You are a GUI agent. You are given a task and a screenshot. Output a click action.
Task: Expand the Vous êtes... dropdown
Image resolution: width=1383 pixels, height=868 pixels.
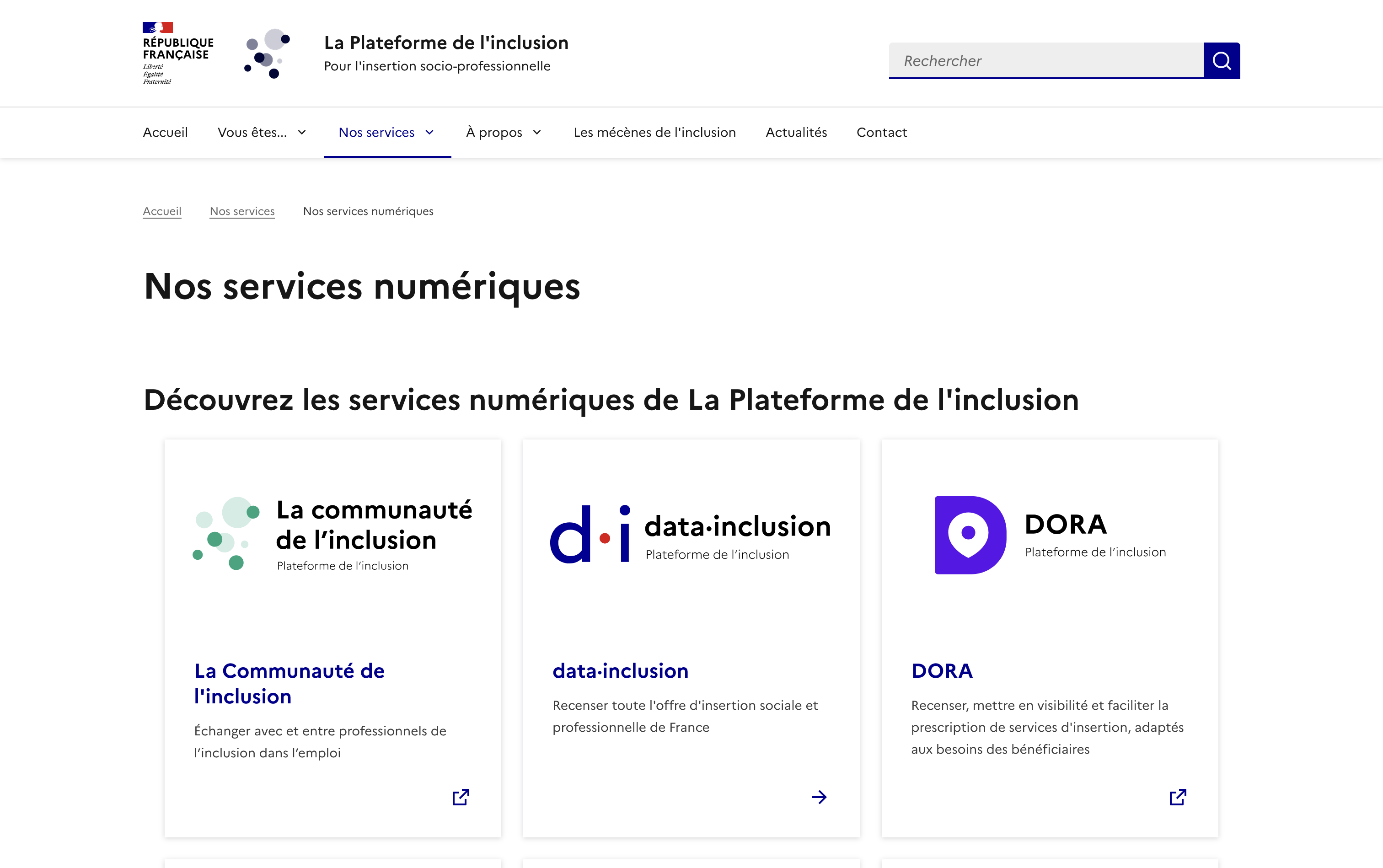(x=262, y=132)
